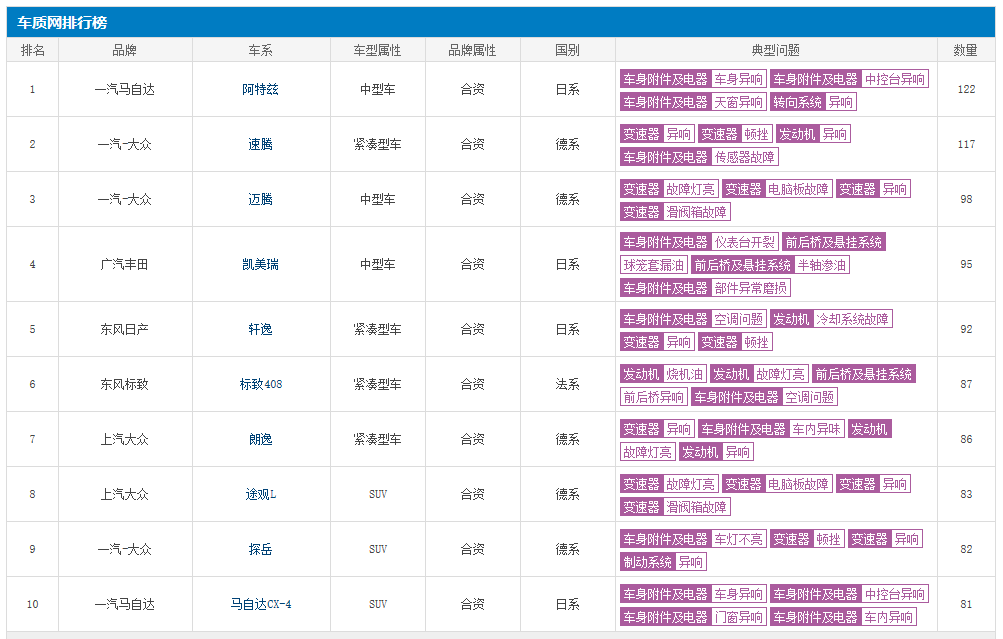Viewport: 1003px width, 639px height.
Task: Click the 车质网排行榜 title
Action: (x=62, y=23)
